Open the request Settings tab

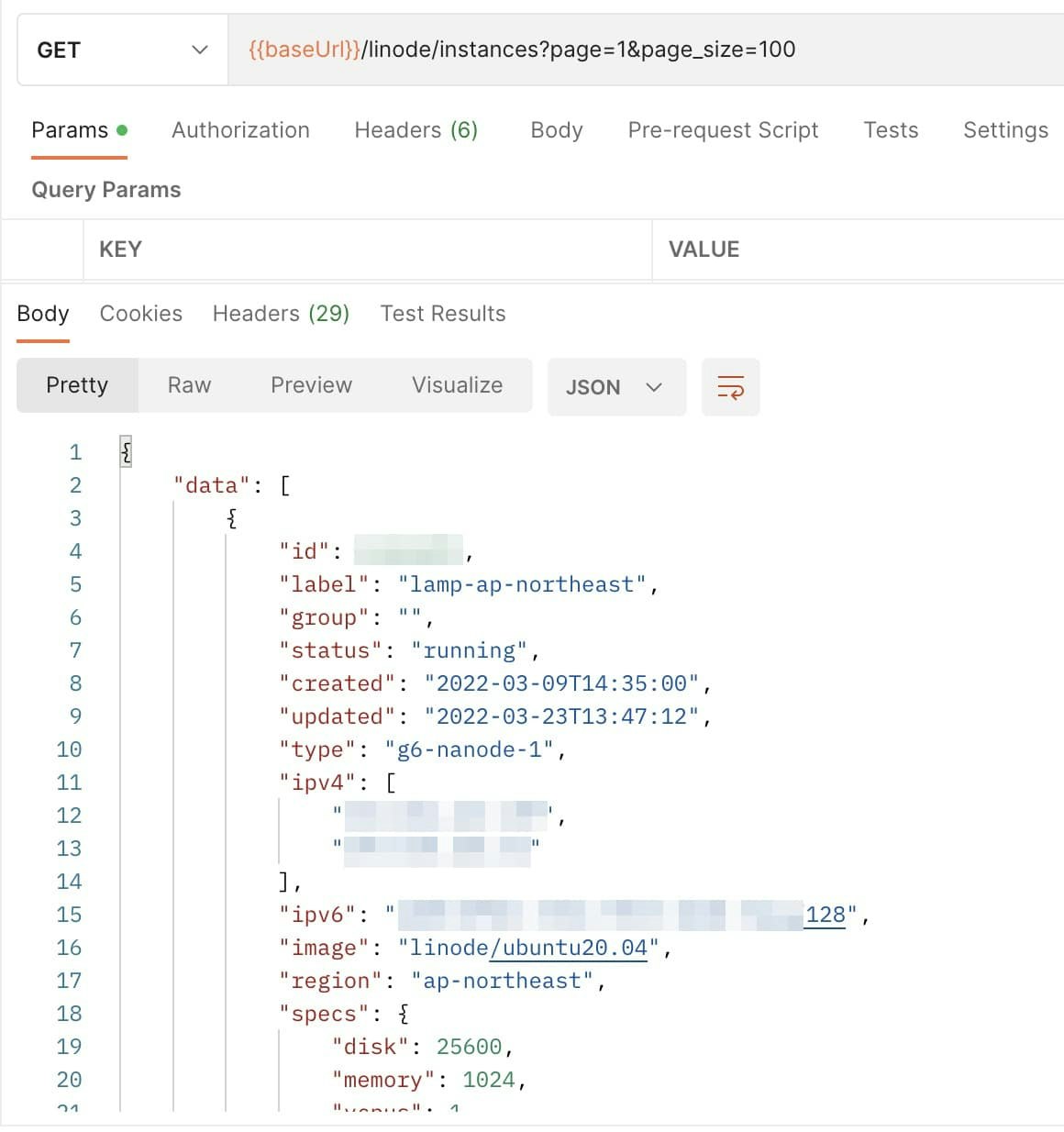click(1004, 129)
